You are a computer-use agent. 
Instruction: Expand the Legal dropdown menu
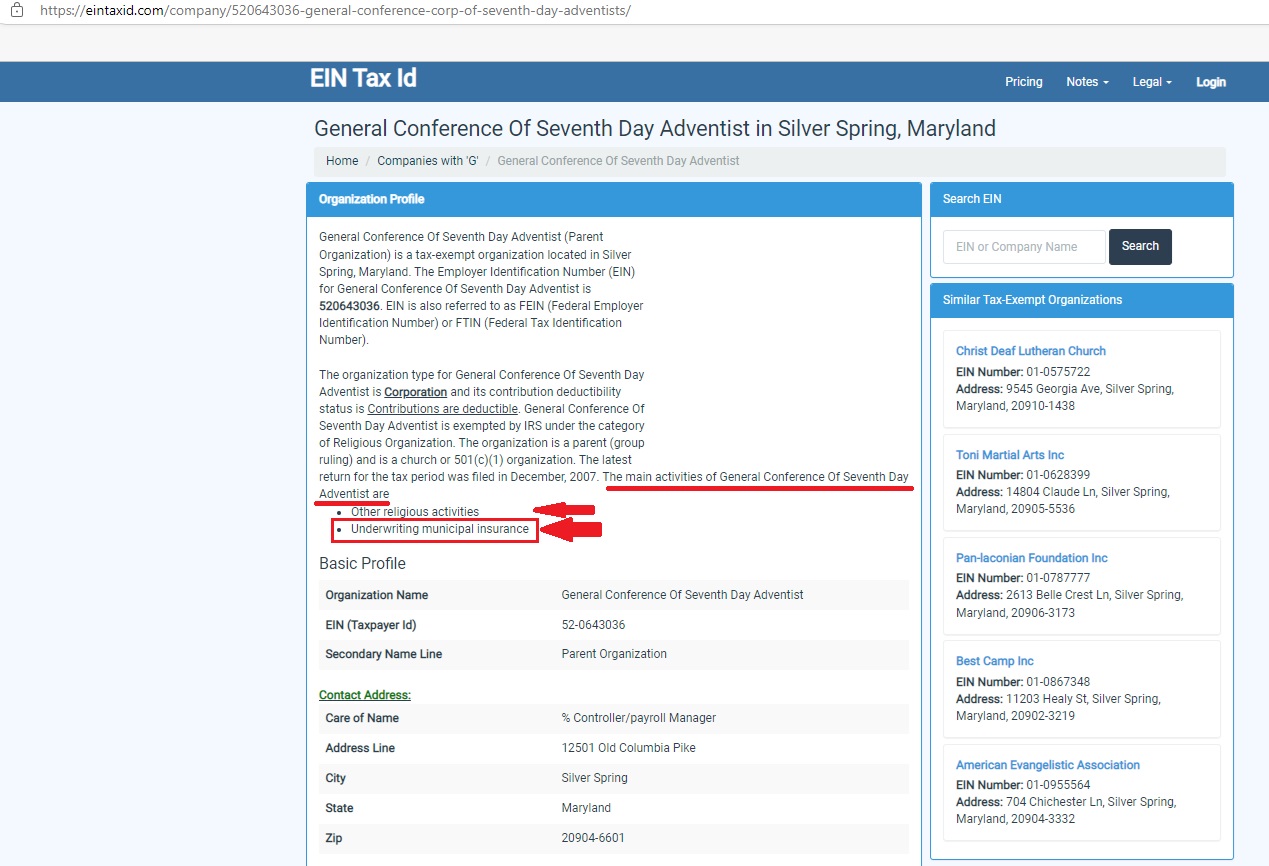[x=1151, y=82]
